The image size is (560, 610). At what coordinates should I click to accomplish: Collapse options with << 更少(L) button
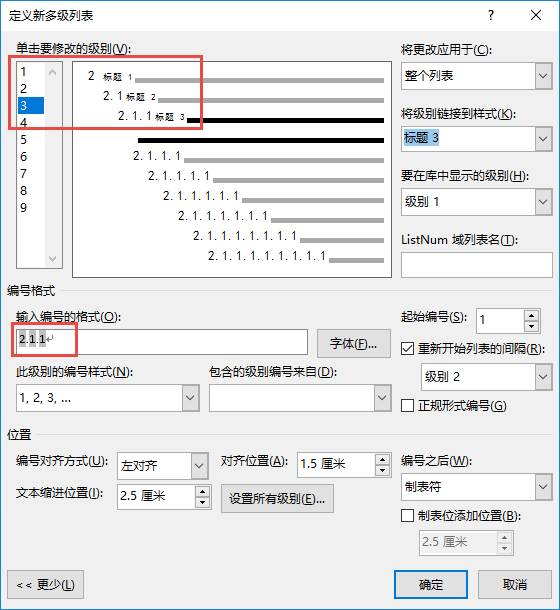46,584
